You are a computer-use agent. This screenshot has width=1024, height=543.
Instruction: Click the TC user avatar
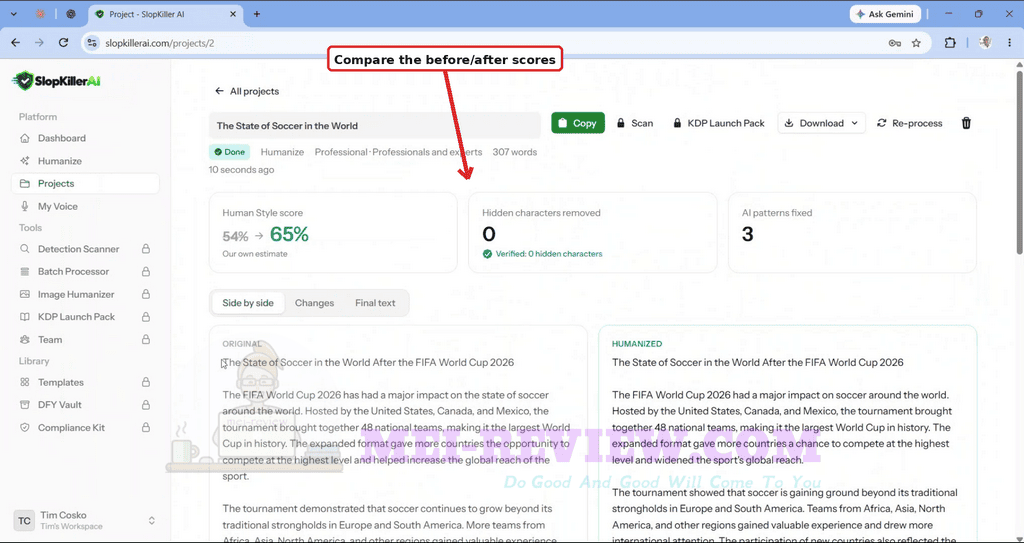24,521
